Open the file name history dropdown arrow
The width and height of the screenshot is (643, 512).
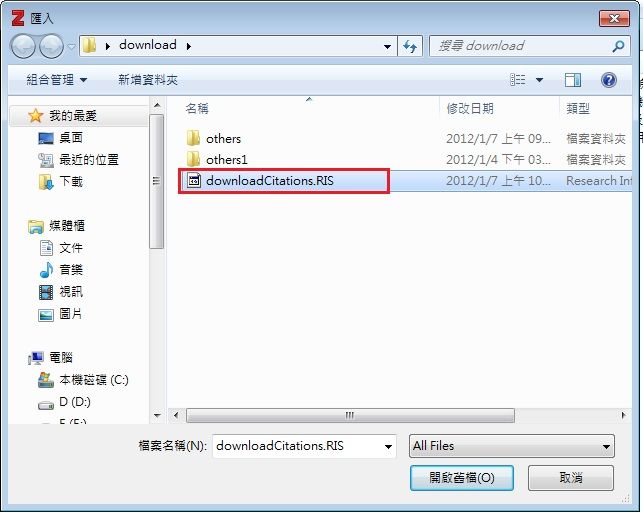coord(388,446)
